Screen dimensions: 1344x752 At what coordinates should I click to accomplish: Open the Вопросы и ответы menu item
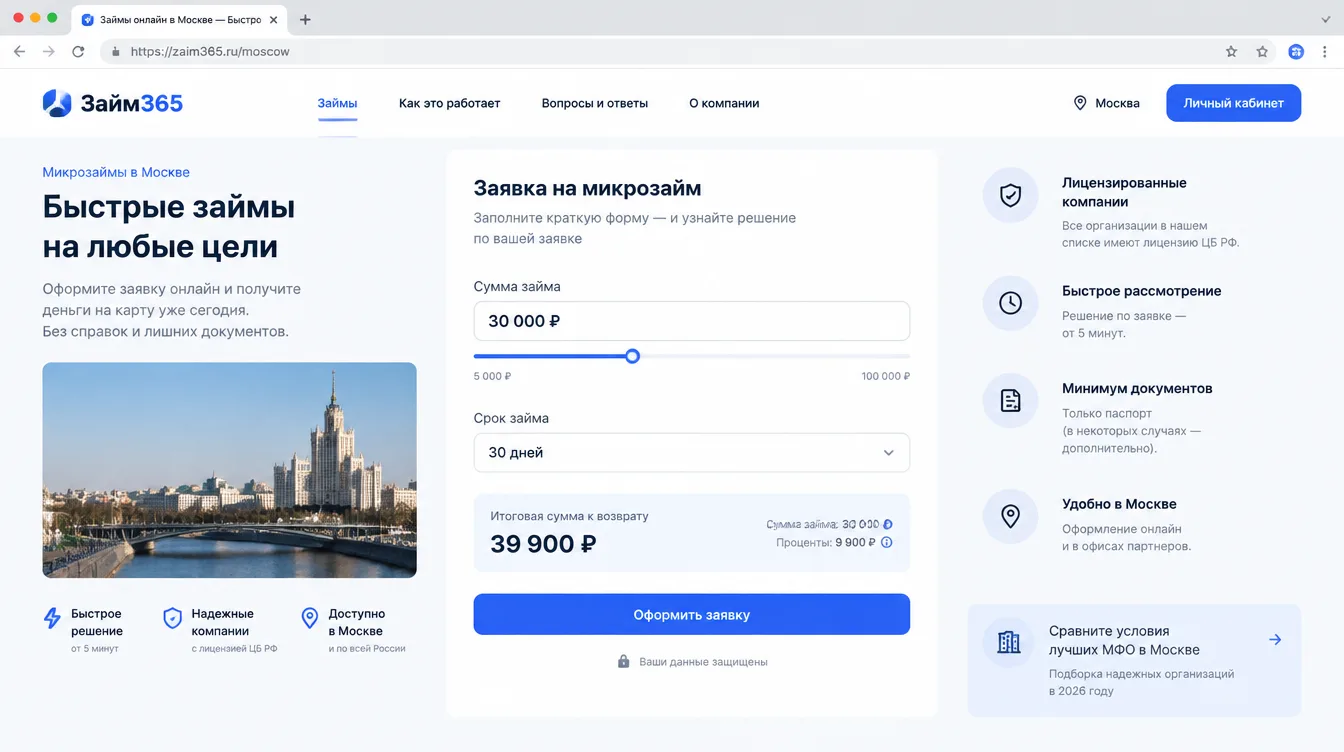(595, 103)
